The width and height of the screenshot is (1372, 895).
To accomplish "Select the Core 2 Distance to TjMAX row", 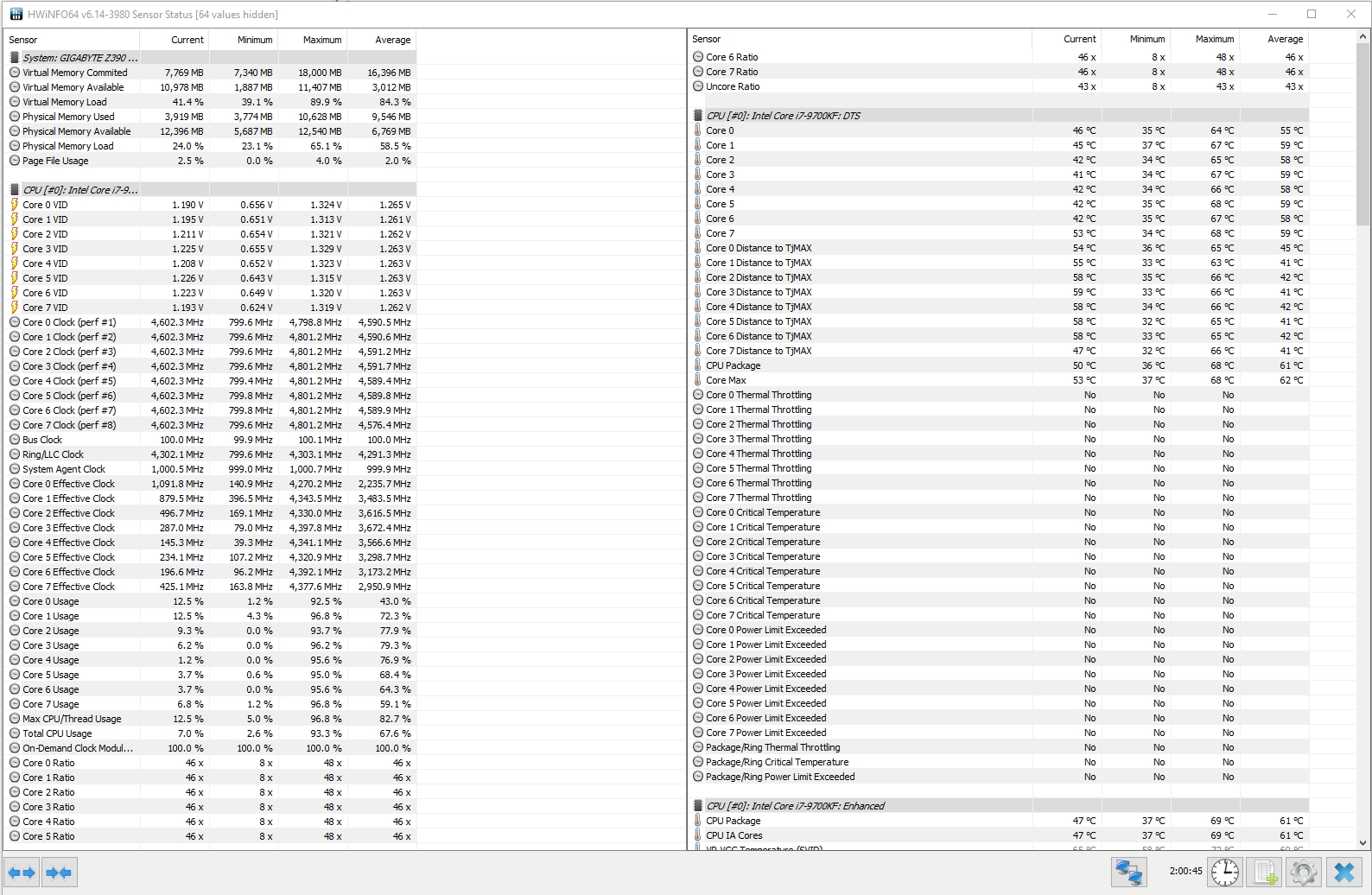I will [x=999, y=277].
